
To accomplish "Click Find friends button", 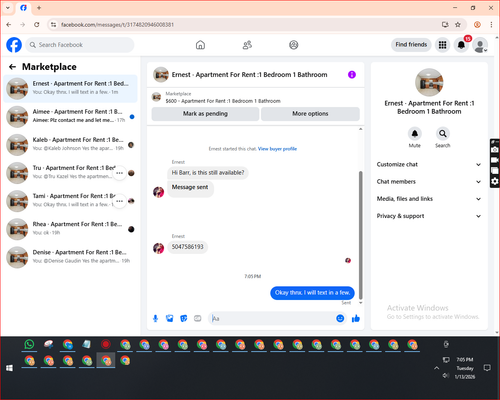I will point(411,45).
